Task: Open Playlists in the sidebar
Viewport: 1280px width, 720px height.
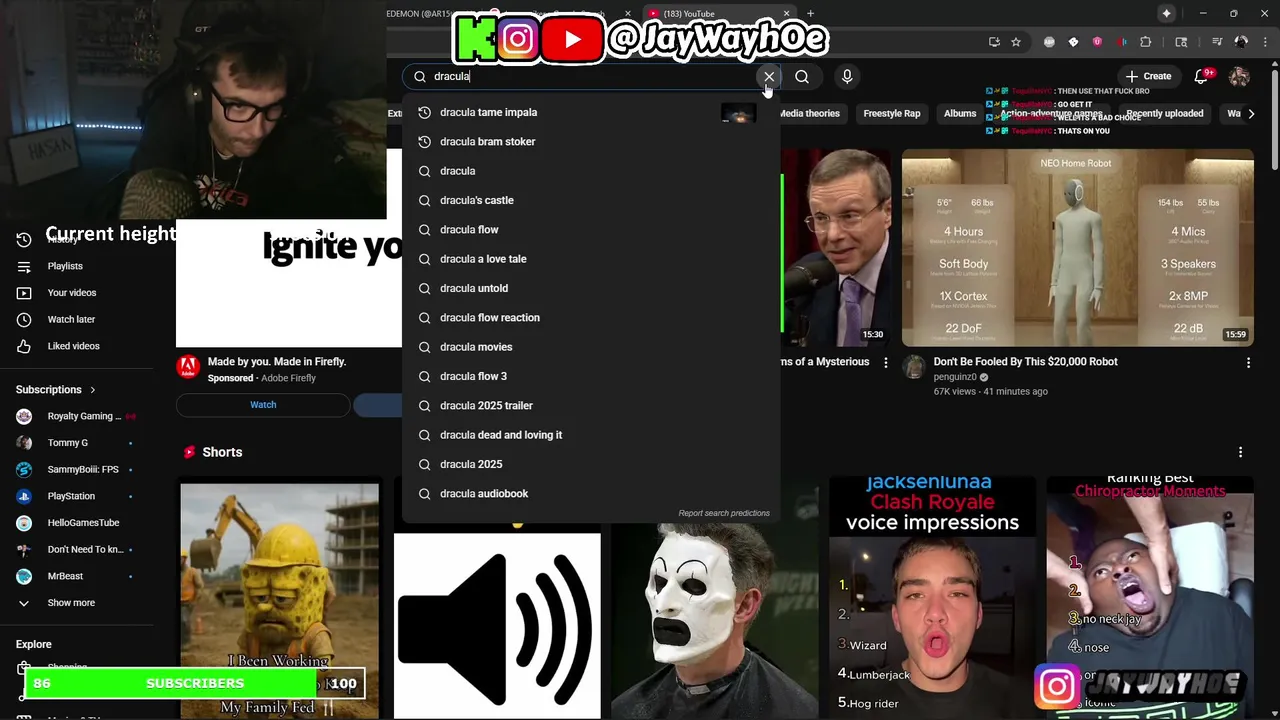Action: click(x=65, y=266)
